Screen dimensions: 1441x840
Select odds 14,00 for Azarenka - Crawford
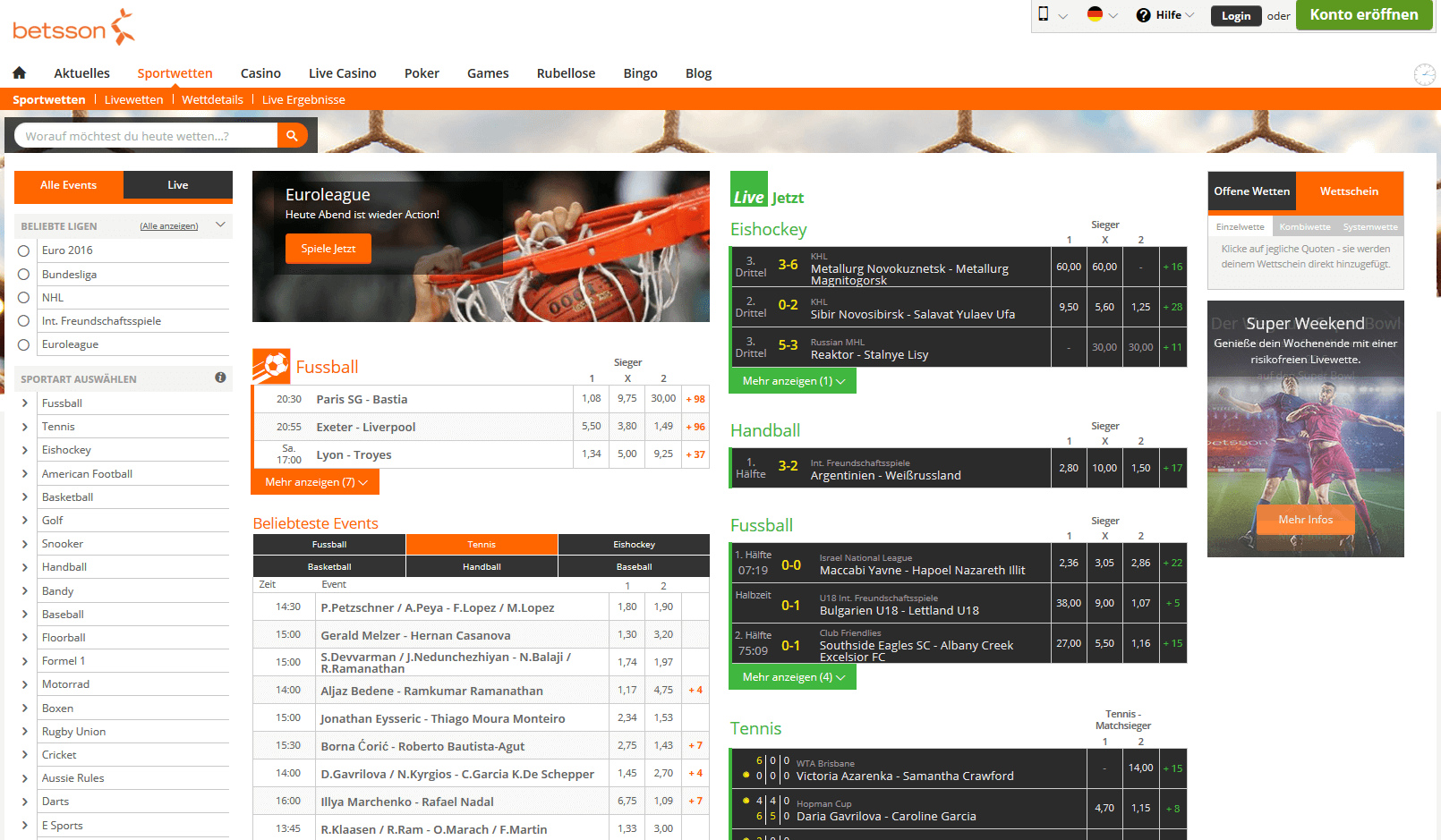(1140, 768)
